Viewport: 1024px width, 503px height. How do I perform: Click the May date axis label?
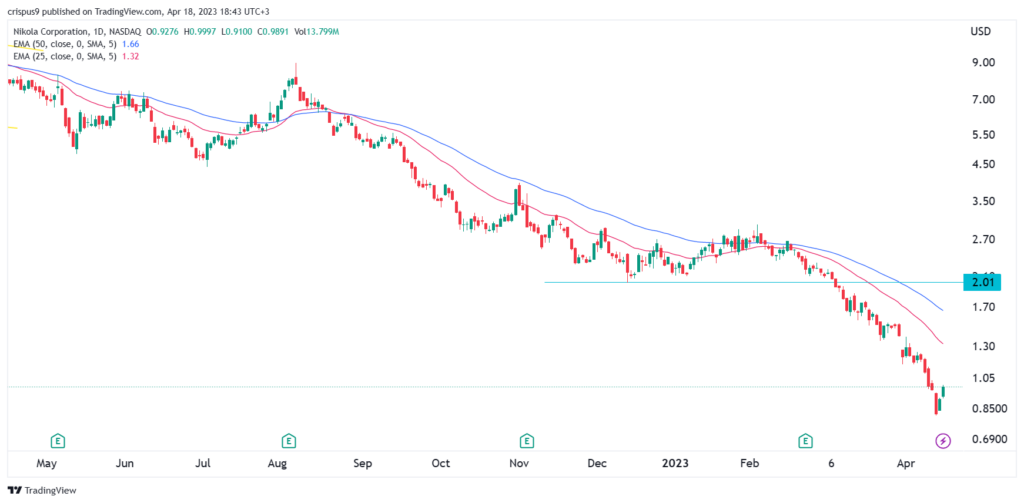click(47, 464)
